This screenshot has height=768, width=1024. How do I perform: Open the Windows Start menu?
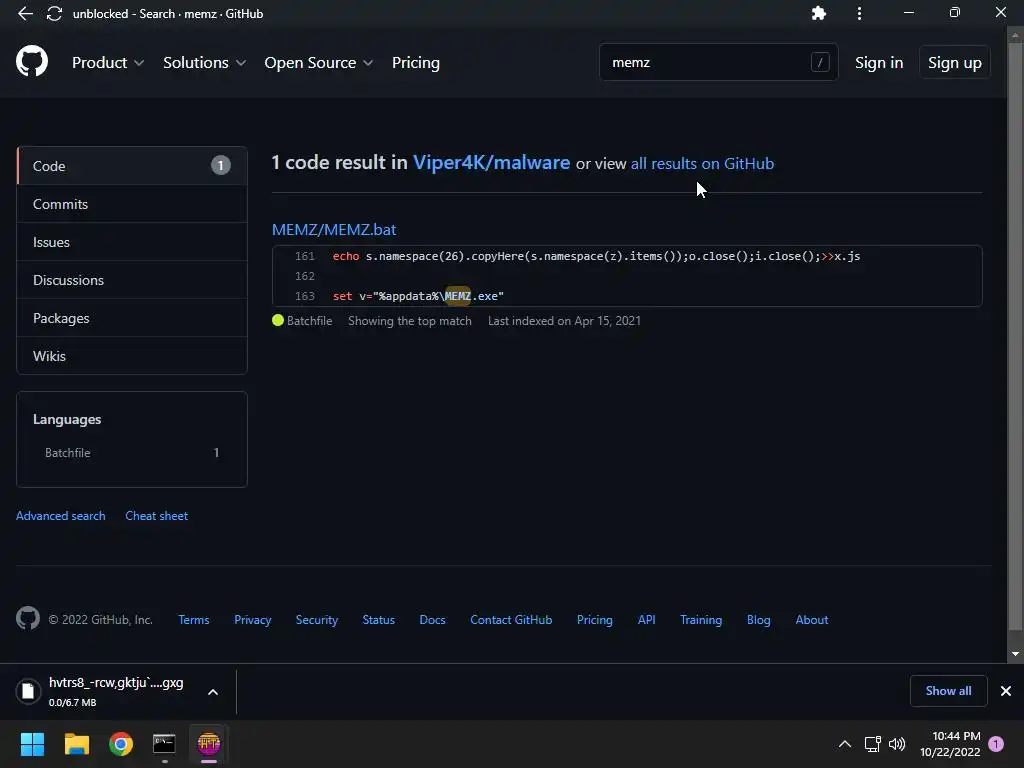pyautogui.click(x=32, y=744)
